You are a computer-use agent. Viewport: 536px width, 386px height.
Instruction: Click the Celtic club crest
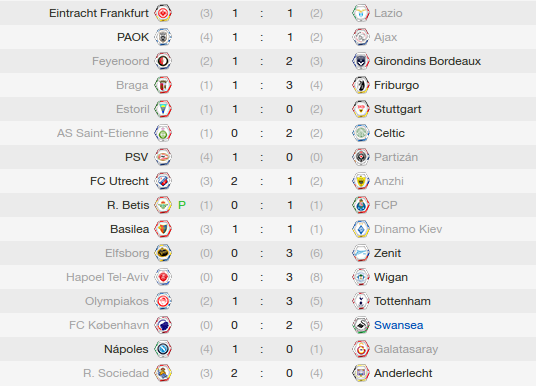point(361,133)
